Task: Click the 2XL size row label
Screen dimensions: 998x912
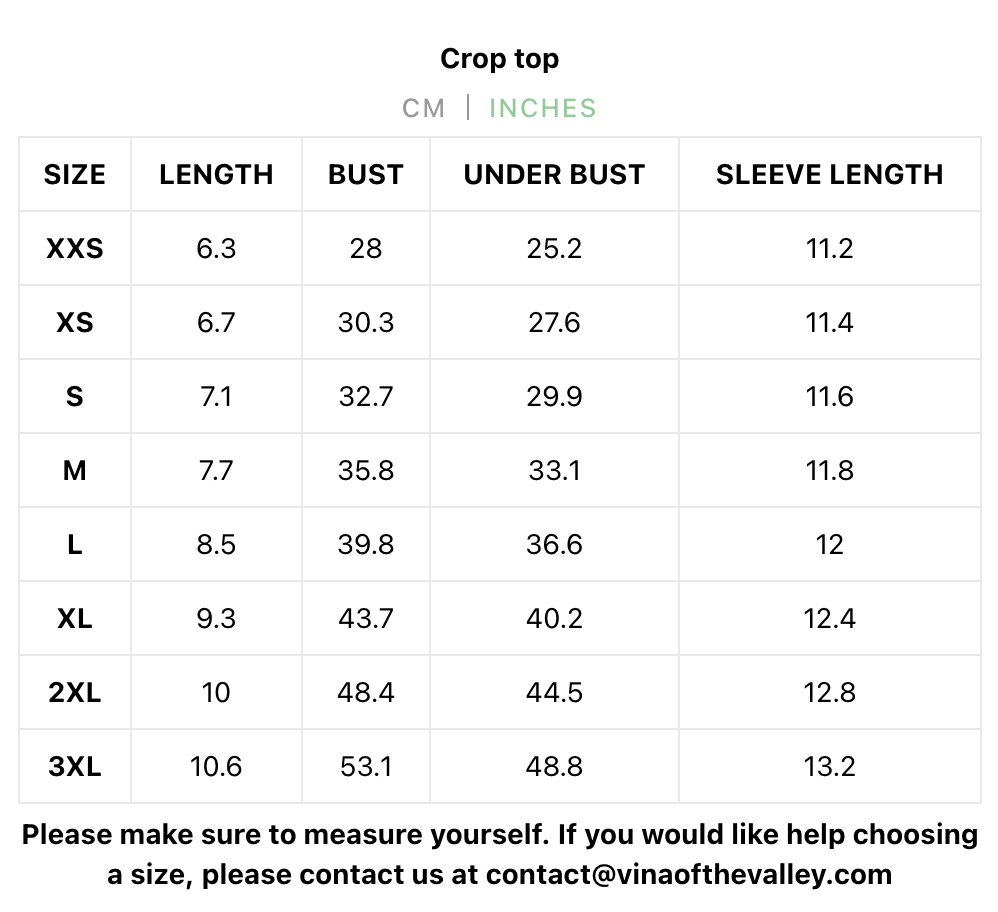Action: tap(75, 692)
